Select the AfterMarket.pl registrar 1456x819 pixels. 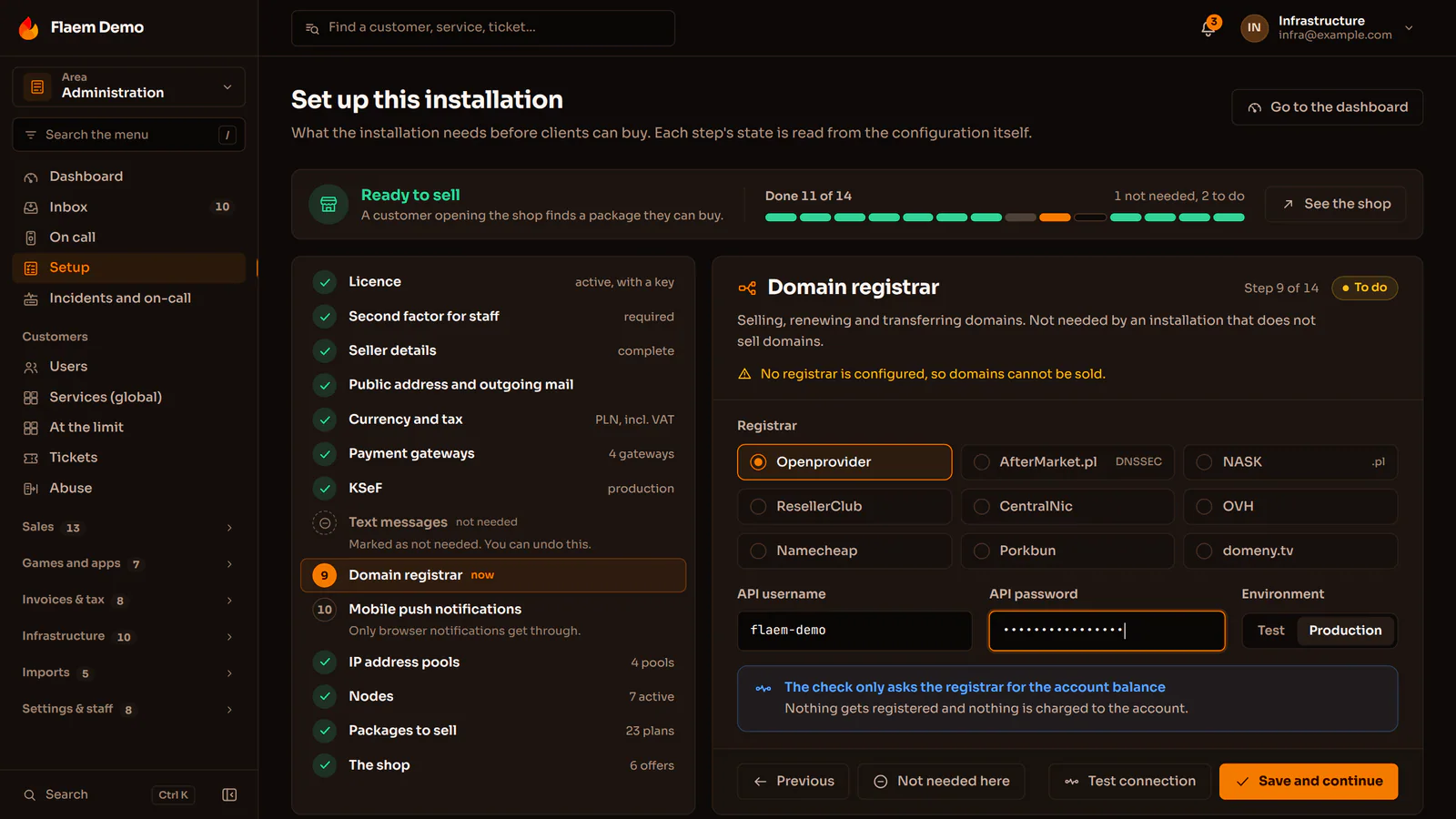click(x=1067, y=462)
